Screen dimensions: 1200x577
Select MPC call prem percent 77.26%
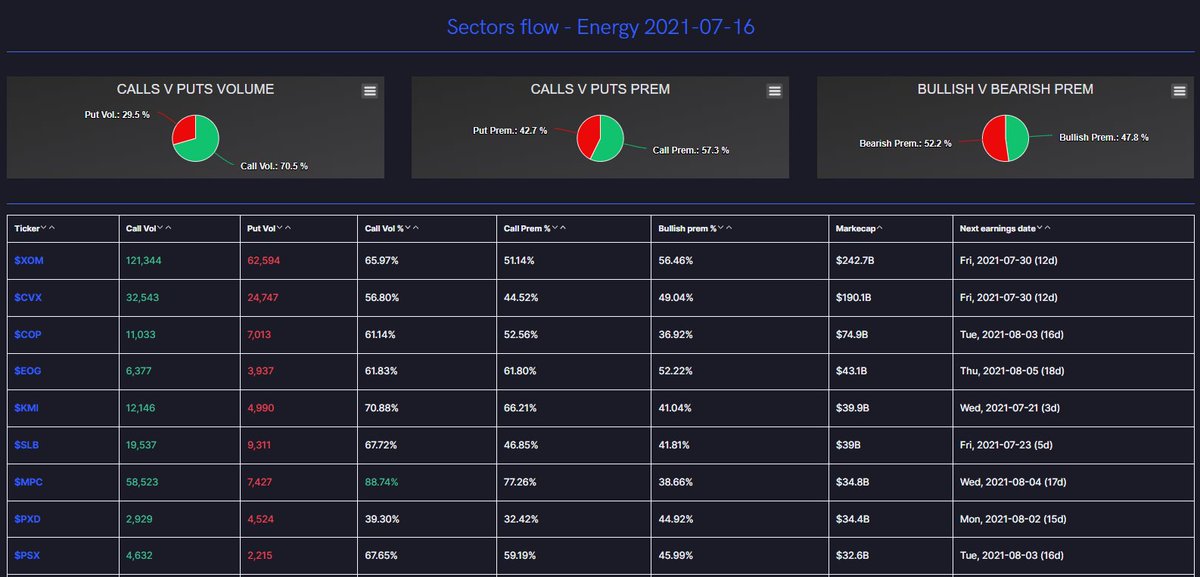518,482
